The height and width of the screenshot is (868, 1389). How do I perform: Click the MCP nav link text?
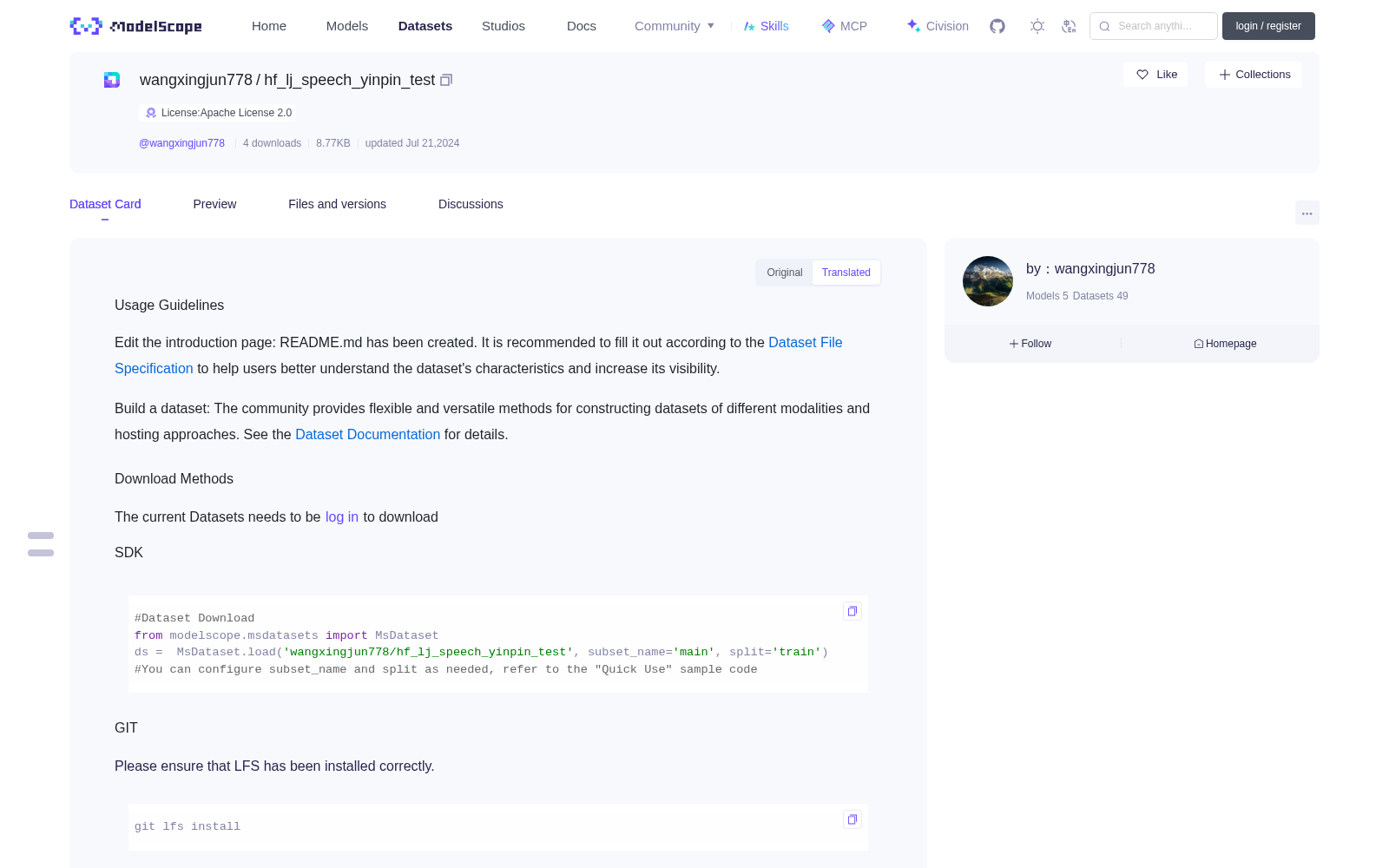tap(853, 26)
